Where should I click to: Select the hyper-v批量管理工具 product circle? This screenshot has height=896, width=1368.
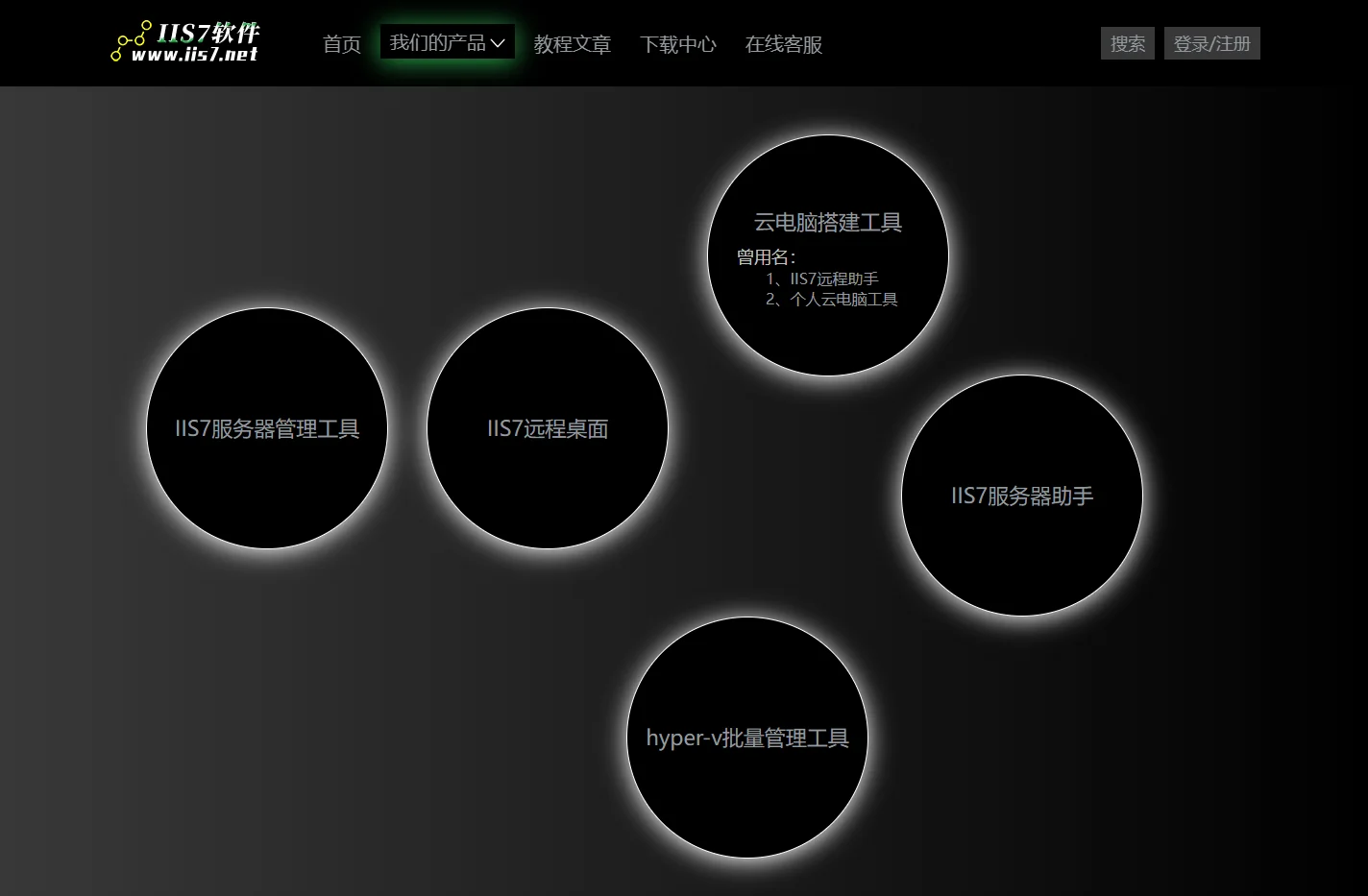(747, 738)
